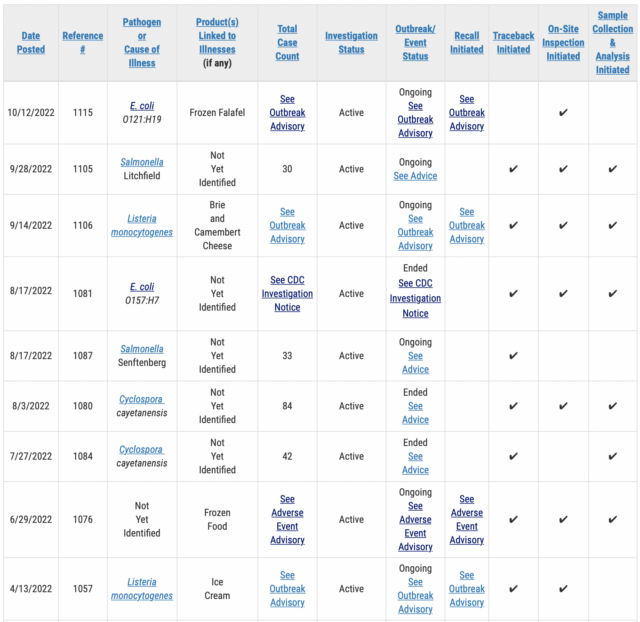Open Listeria monocytogenes link in row 1057
Image resolution: width=640 pixels, height=622 pixels.
[142, 589]
